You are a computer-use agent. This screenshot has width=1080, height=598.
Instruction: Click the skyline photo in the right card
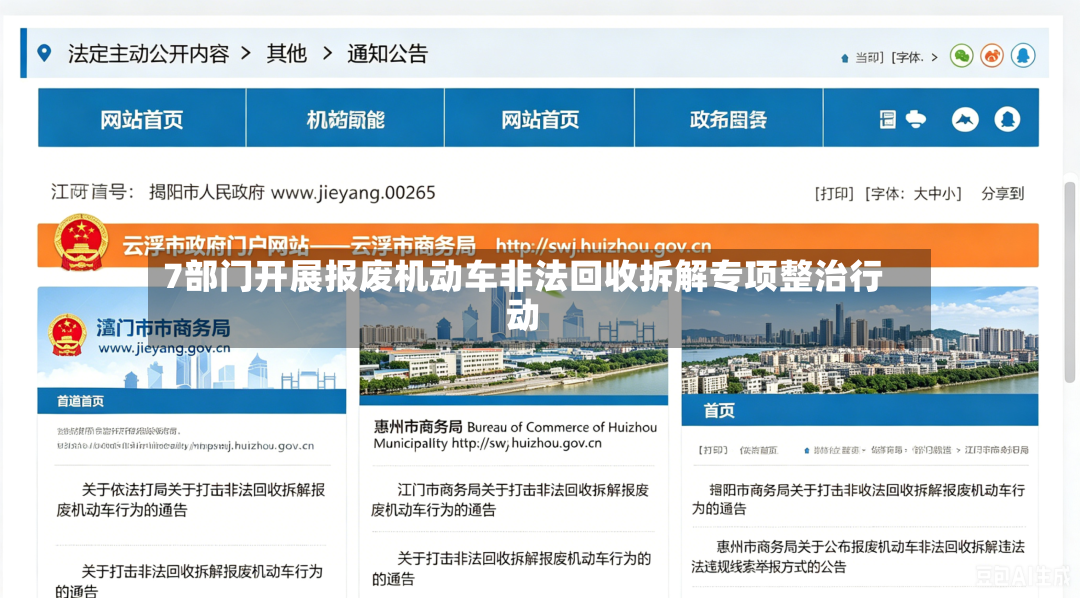pyautogui.click(x=860, y=340)
